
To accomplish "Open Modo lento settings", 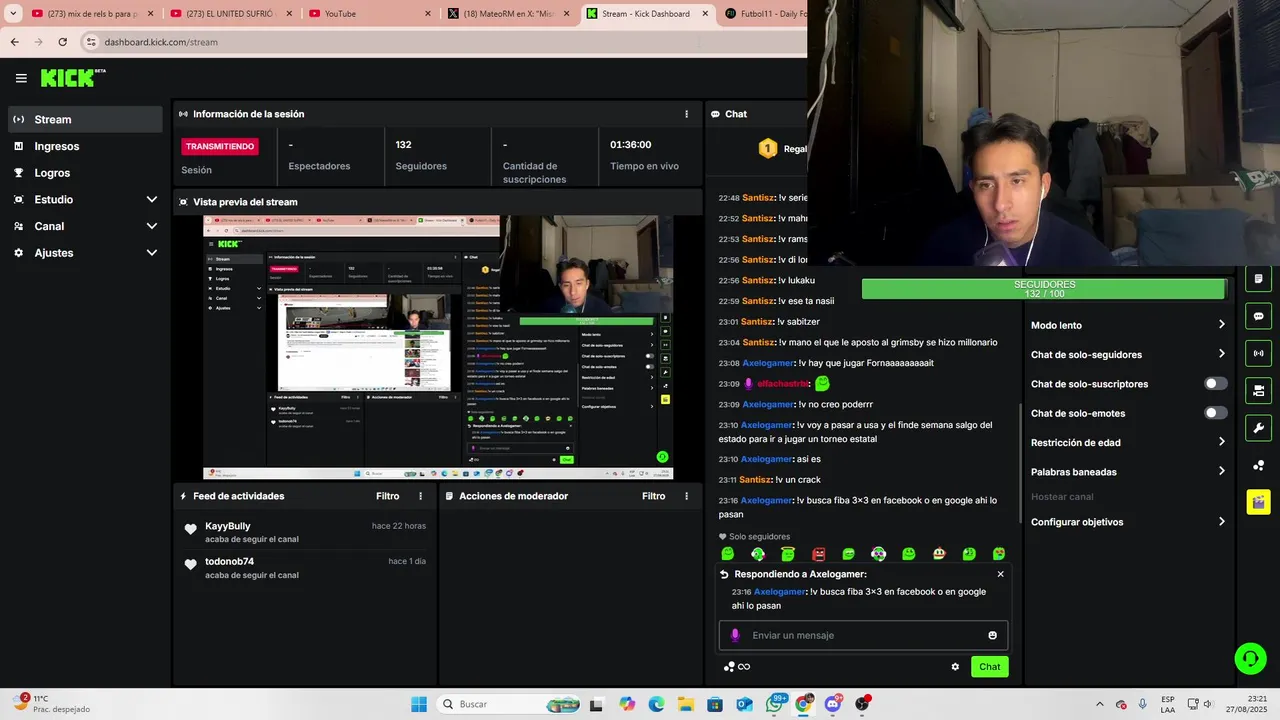I will 1128,325.
